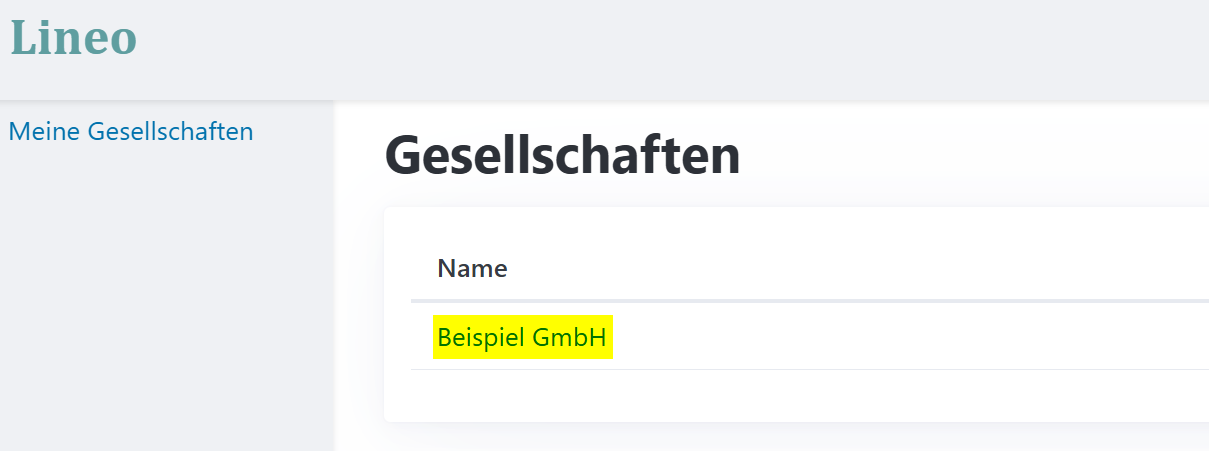View details of Beispiel GmbH

(x=522, y=338)
